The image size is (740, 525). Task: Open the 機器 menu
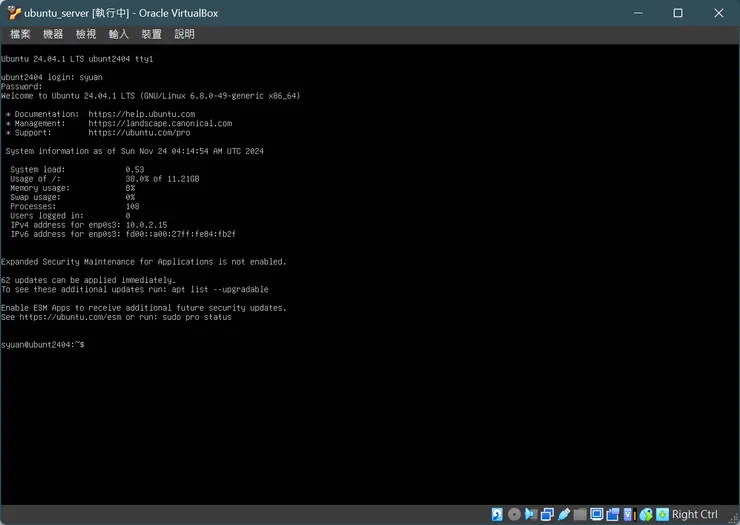pos(53,34)
